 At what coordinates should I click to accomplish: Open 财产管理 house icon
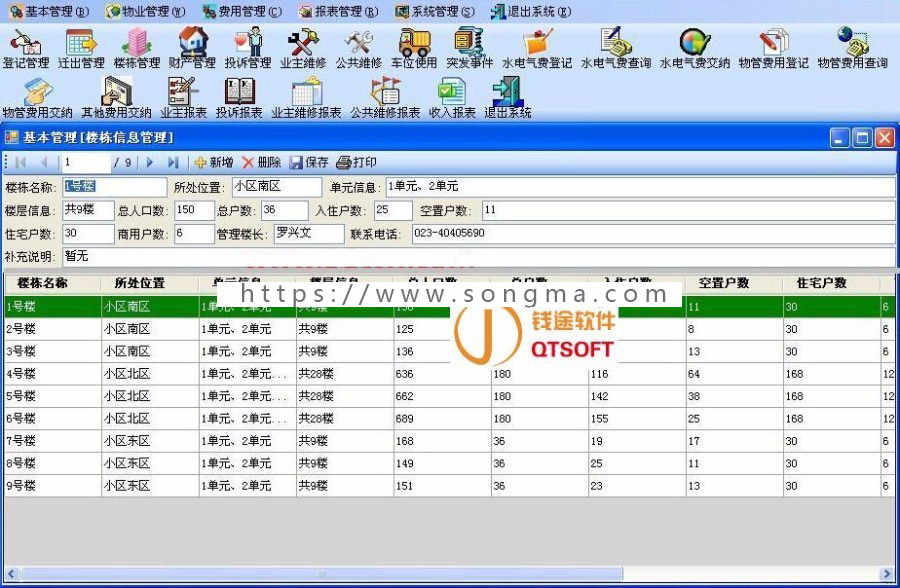[192, 49]
